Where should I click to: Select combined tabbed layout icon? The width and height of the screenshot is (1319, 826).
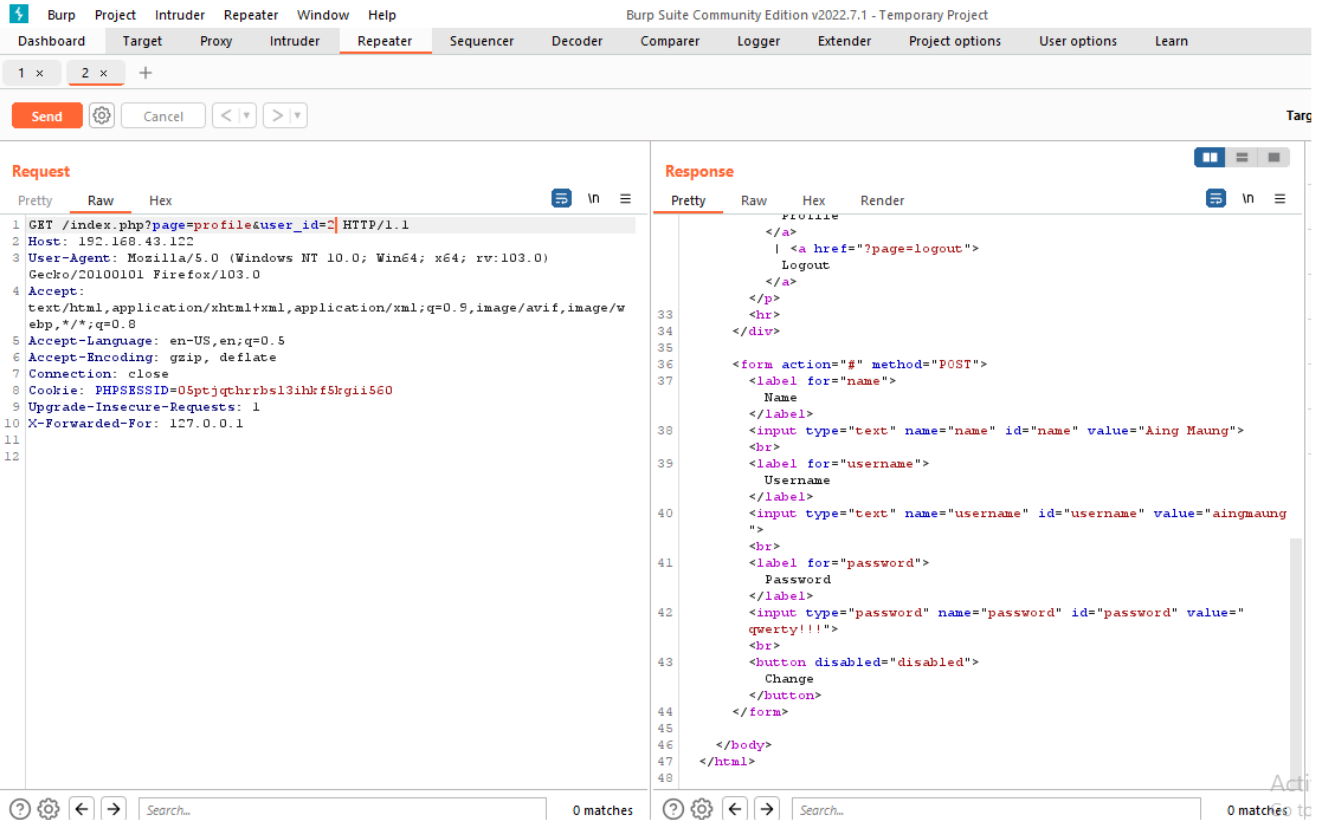click(x=1274, y=157)
